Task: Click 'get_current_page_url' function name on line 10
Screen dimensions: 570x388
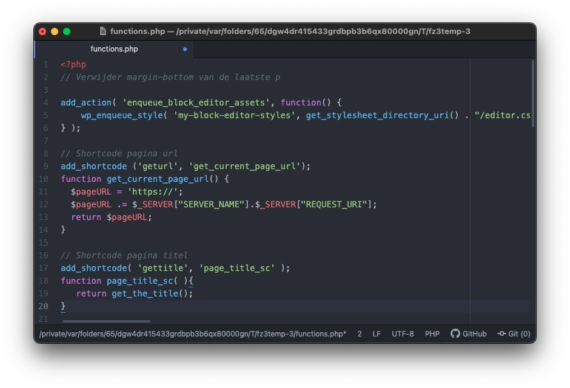Action: (158, 179)
